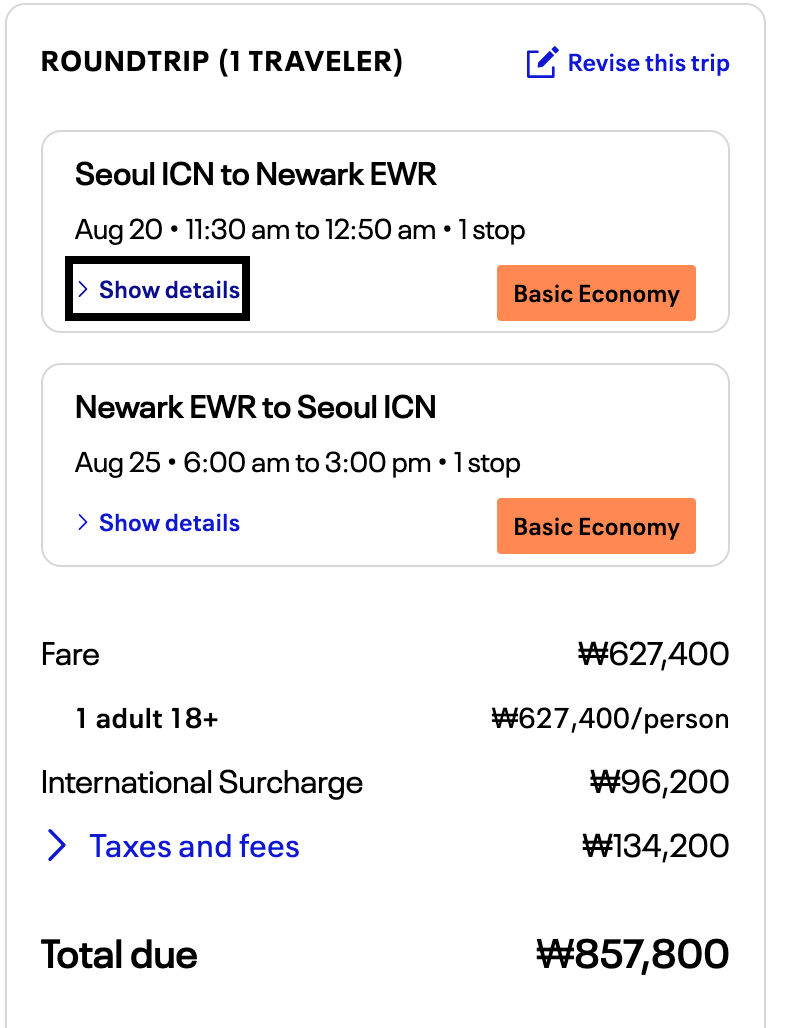
Task: Click the Aug 25 return time line
Action: [x=298, y=464]
